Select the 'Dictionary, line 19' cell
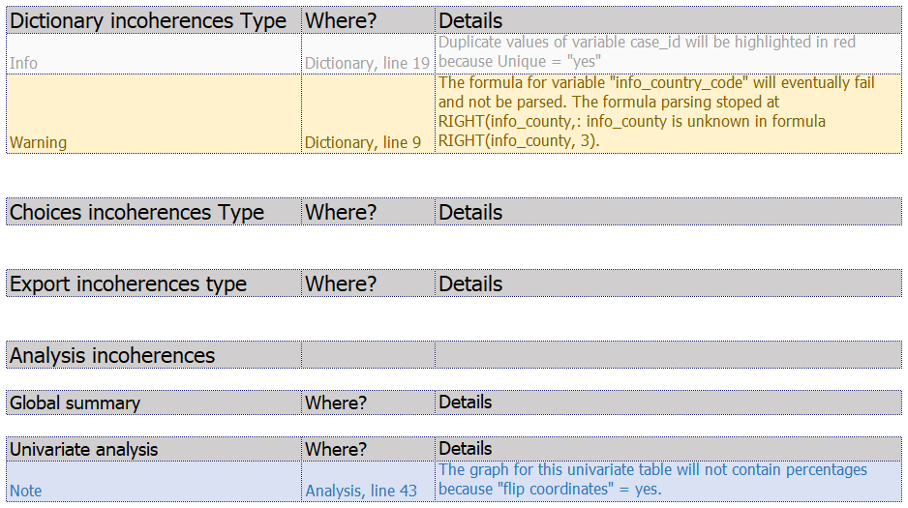 coord(368,54)
